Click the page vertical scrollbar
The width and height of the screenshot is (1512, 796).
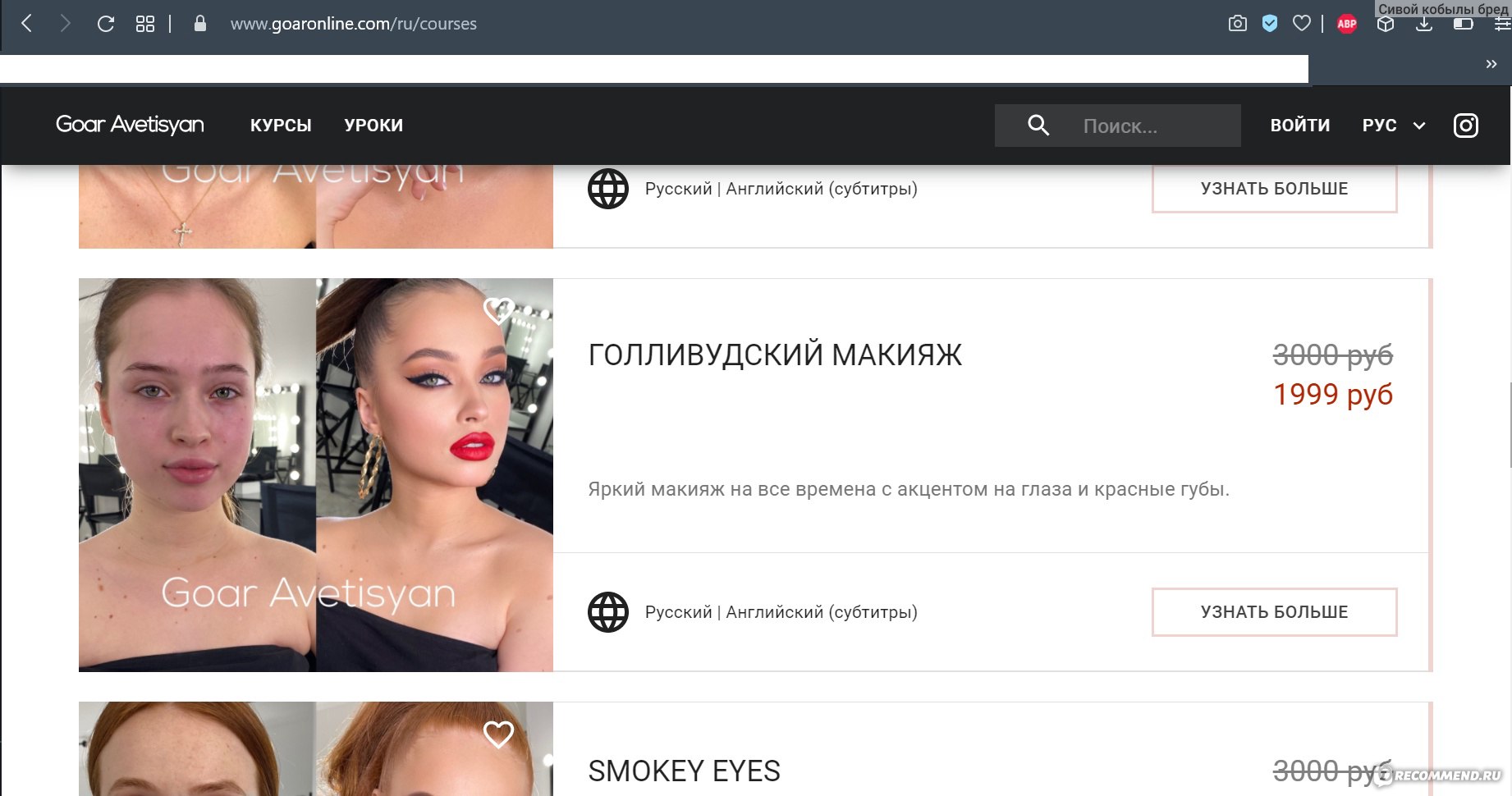[x=1509, y=424]
